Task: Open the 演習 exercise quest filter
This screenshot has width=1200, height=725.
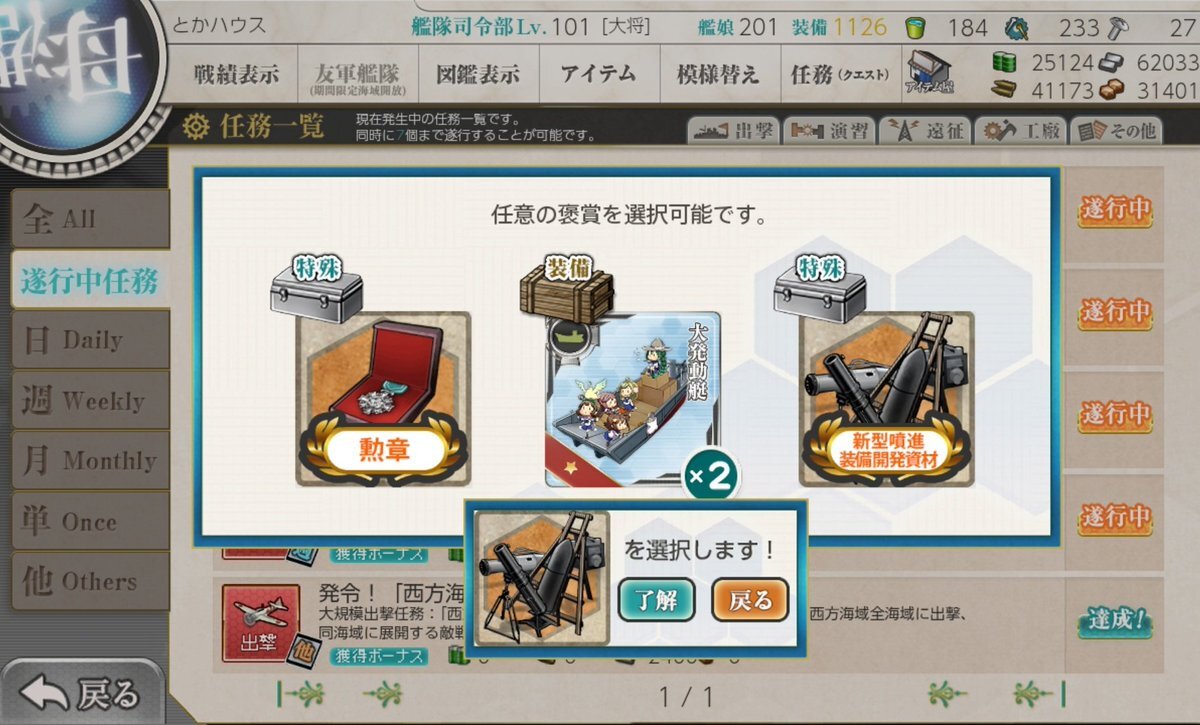Action: click(829, 131)
